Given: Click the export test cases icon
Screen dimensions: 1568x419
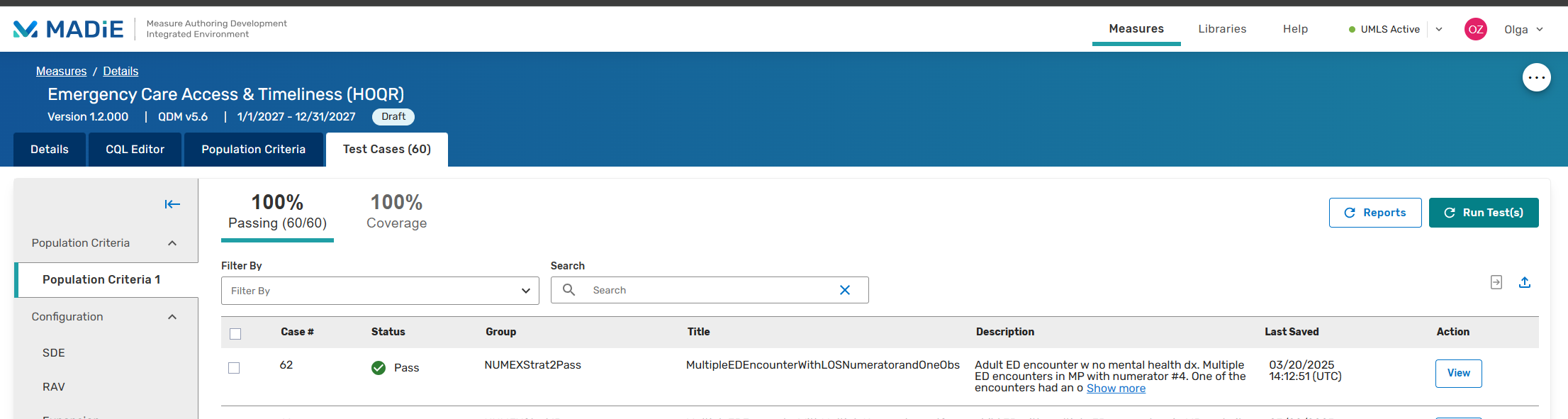Looking at the screenshot, I should [x=1525, y=282].
